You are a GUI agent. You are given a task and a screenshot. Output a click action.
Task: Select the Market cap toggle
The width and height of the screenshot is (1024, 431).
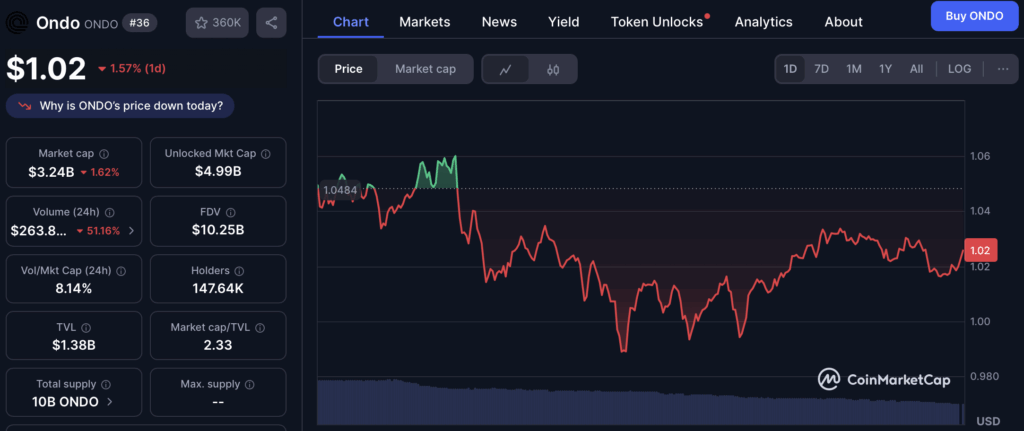click(x=425, y=69)
